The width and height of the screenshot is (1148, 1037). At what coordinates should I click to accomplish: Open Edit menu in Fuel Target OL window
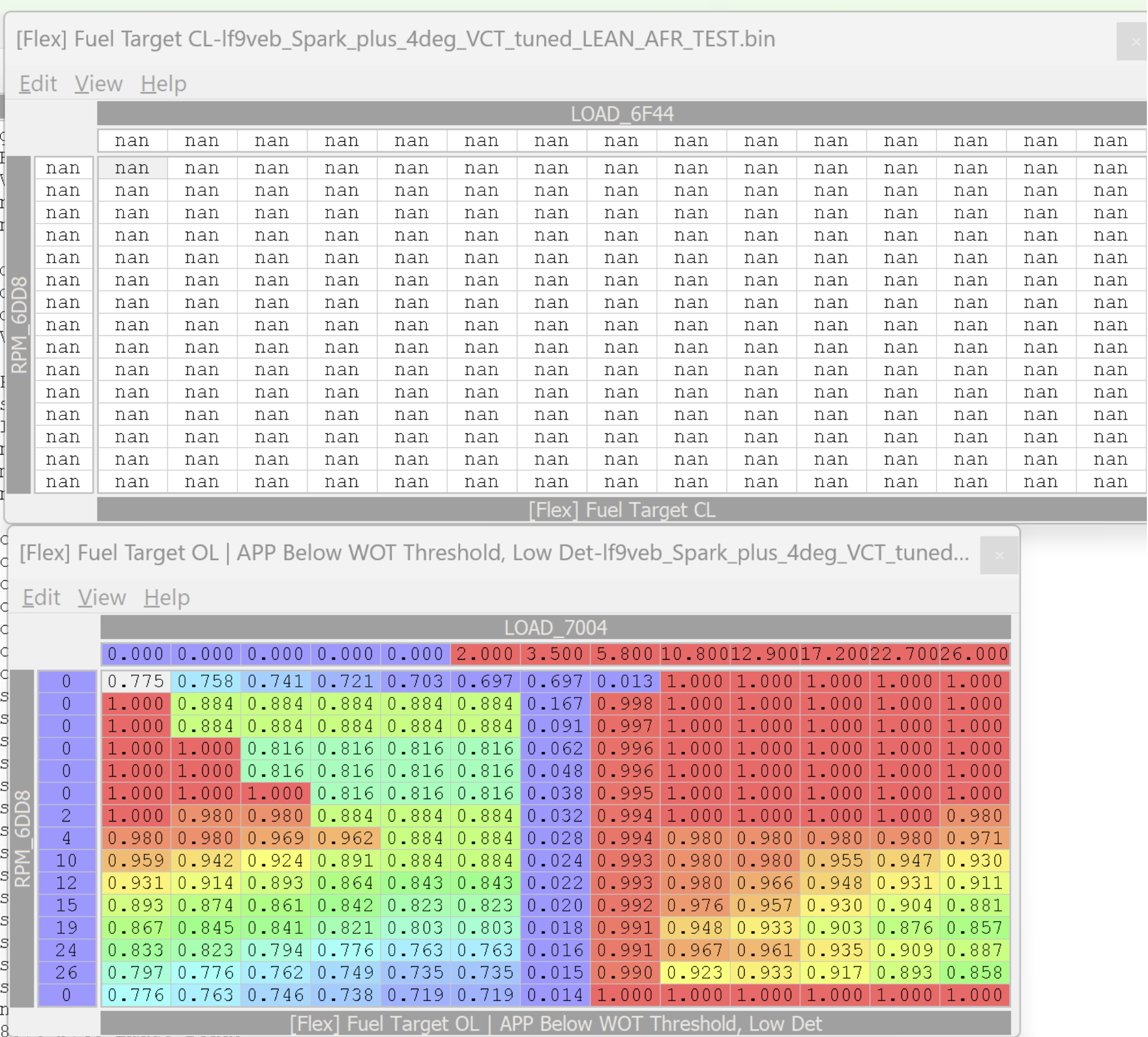point(41,597)
